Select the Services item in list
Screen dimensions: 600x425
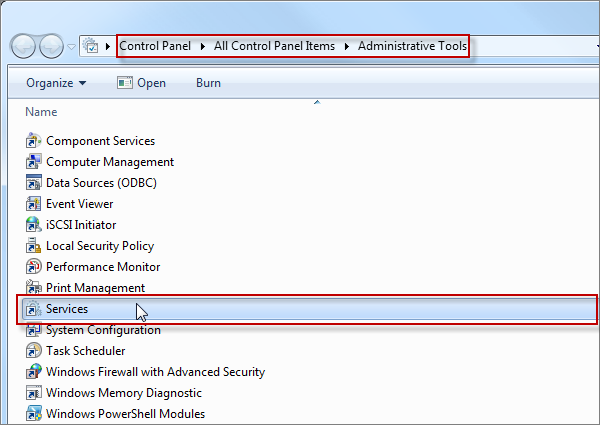coord(67,309)
